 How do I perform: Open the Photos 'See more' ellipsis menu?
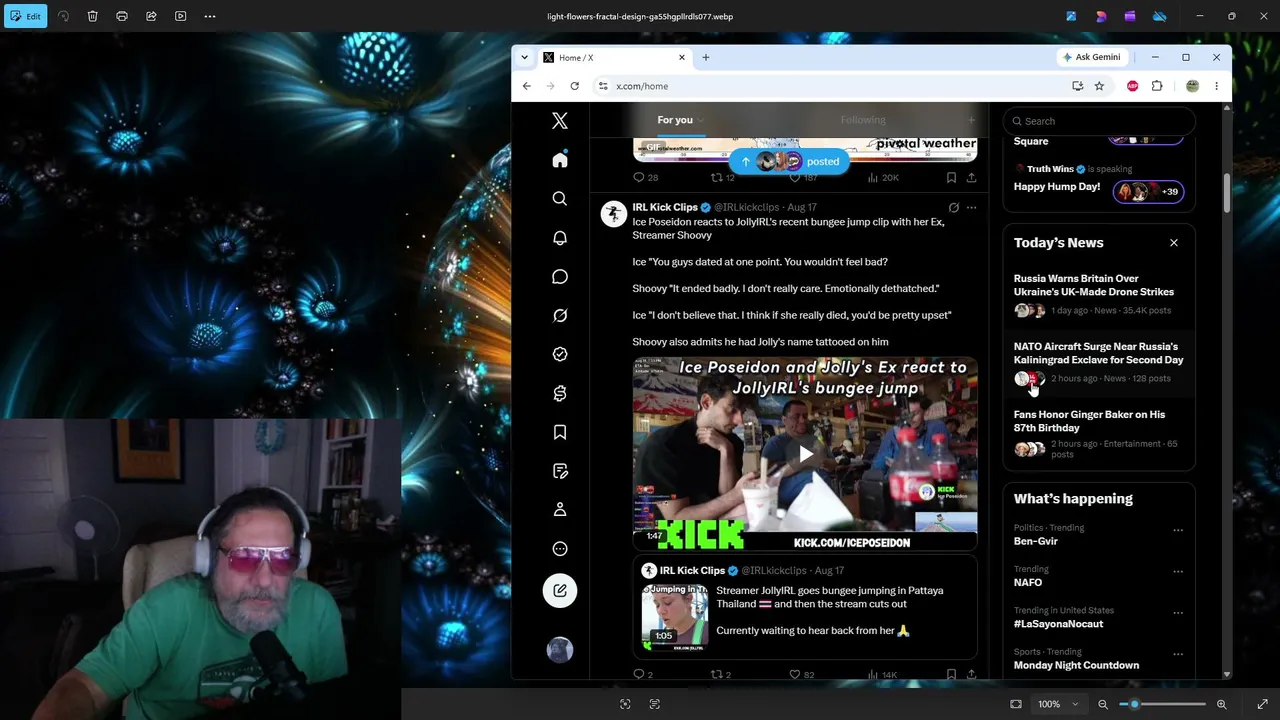pos(210,16)
